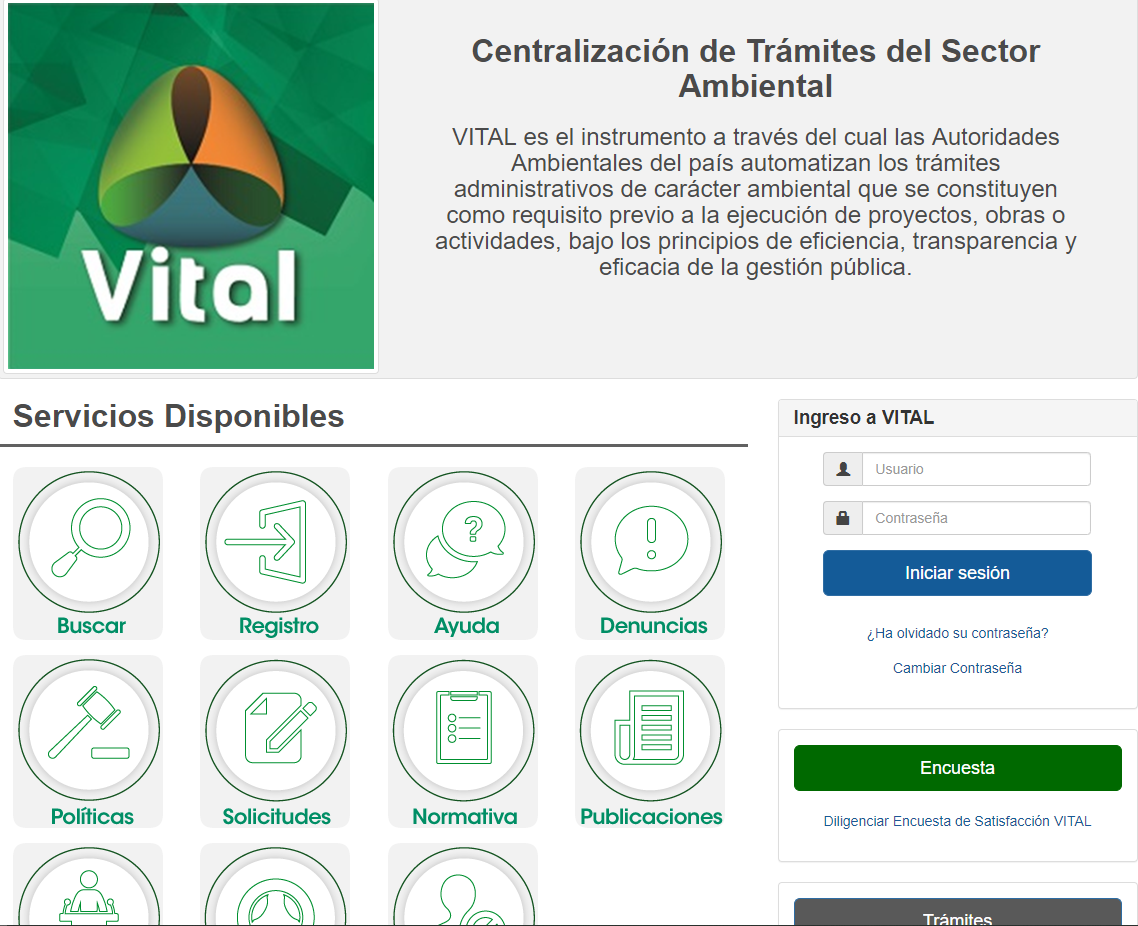Focus the Contraseña password field
This screenshot has width=1138, height=926.
pyautogui.click(x=976, y=518)
